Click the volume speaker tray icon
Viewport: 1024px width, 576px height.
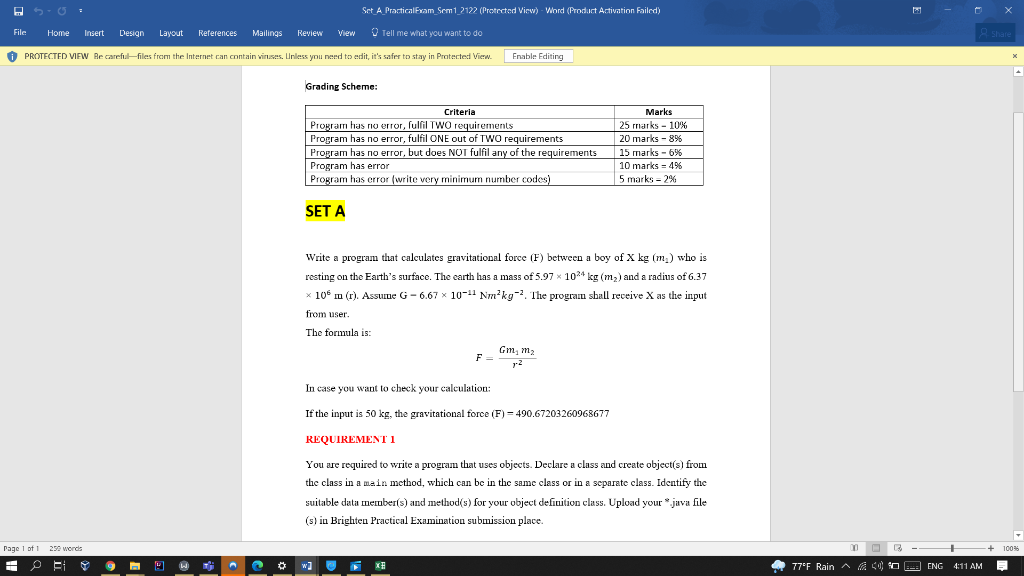[878, 566]
